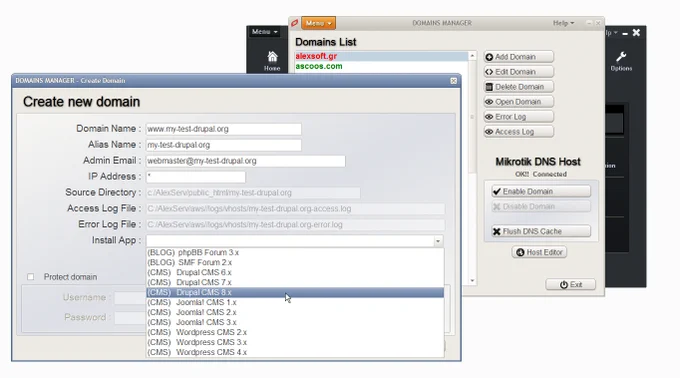
Task: Select Wordpress CMS 4.x option
Action: (295, 352)
